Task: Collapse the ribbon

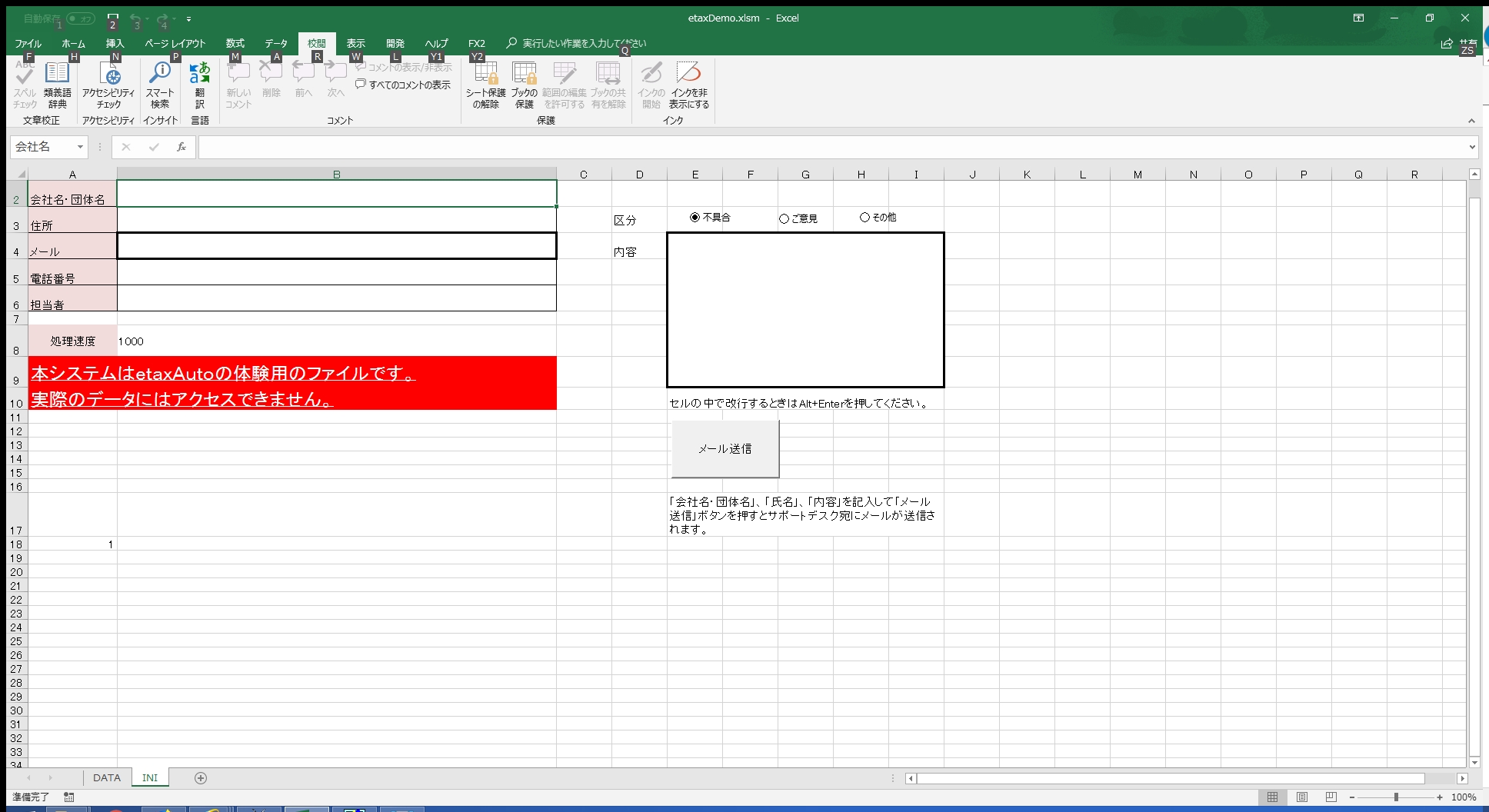Action: (x=1471, y=121)
